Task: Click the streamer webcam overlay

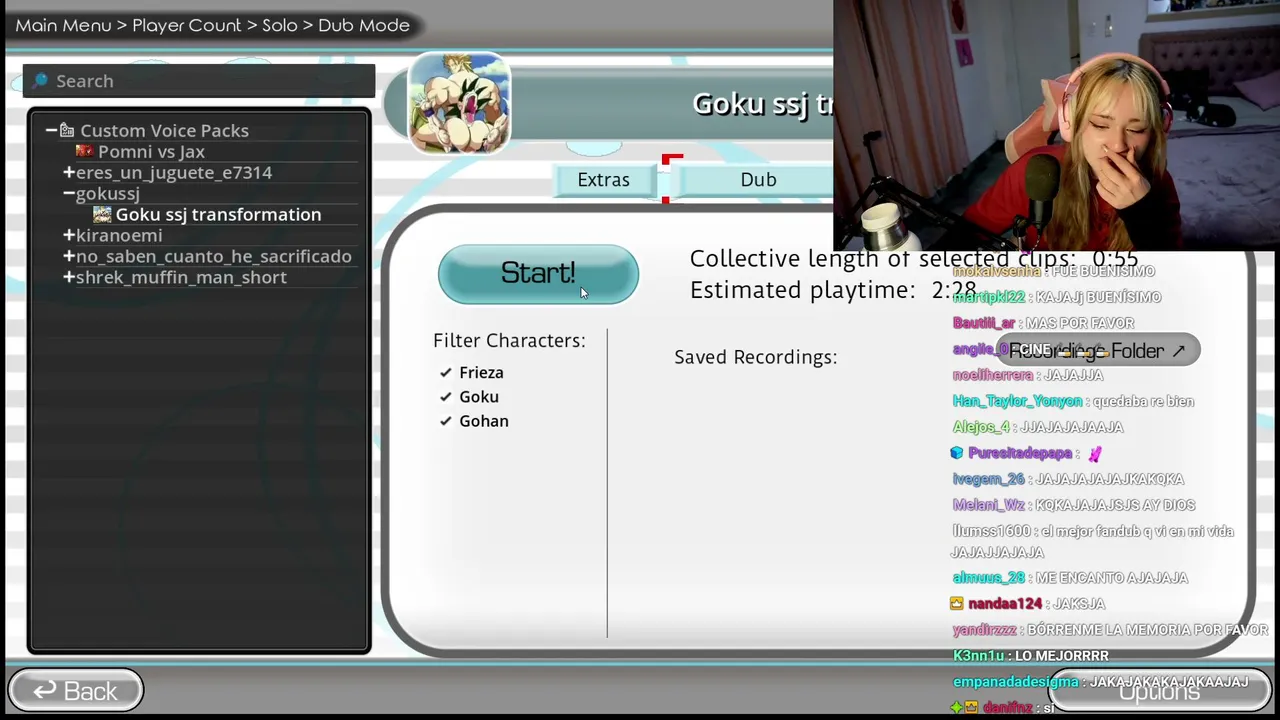Action: click(1056, 124)
